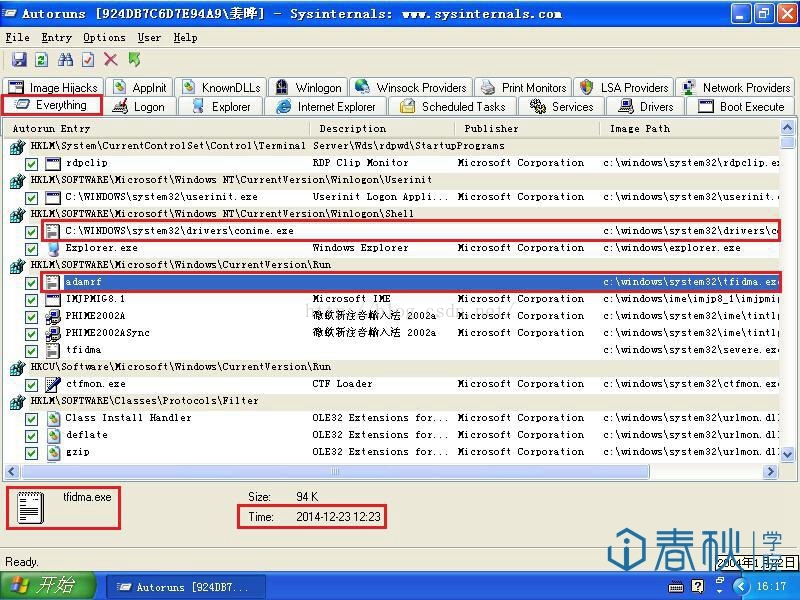800x600 pixels.
Task: Click the green Jump To toolbar icon
Action: coord(134,60)
